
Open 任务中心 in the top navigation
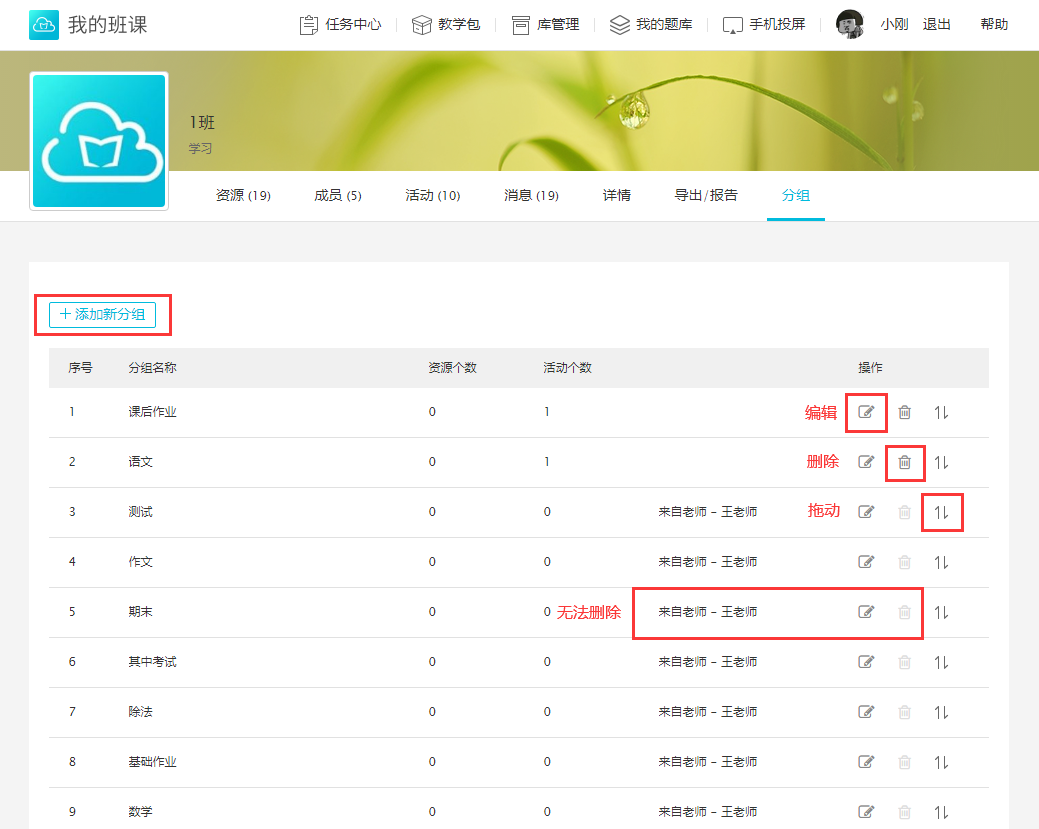click(x=341, y=25)
